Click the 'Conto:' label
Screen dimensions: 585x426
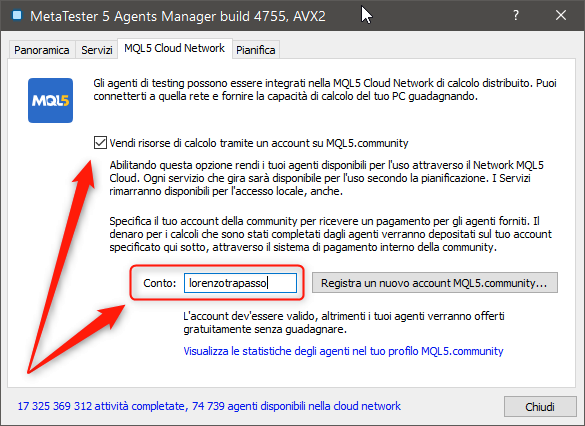pos(159,283)
